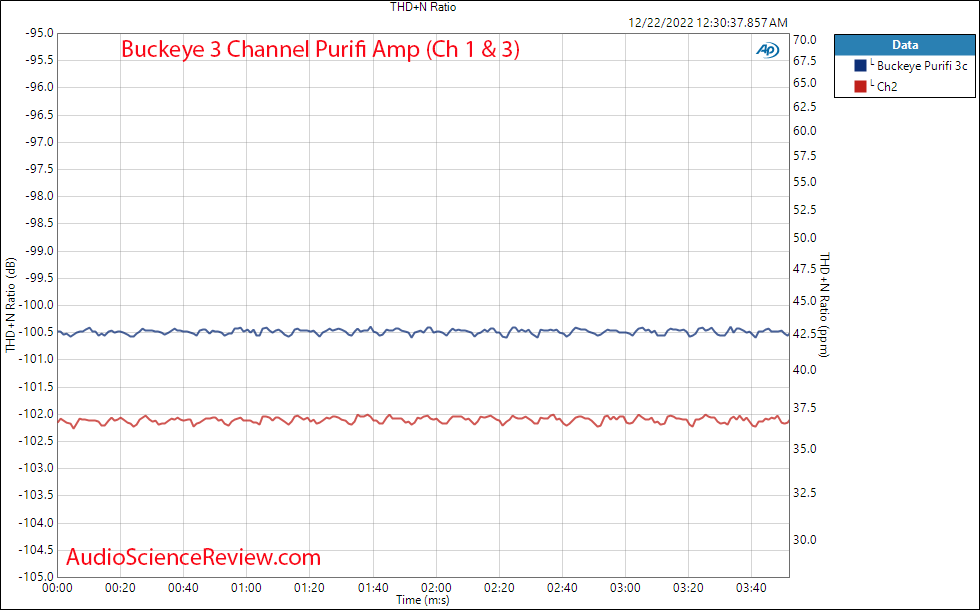This screenshot has width=980, height=610.
Task: Click the 50.0 ppm right axis label
Action: [x=804, y=238]
